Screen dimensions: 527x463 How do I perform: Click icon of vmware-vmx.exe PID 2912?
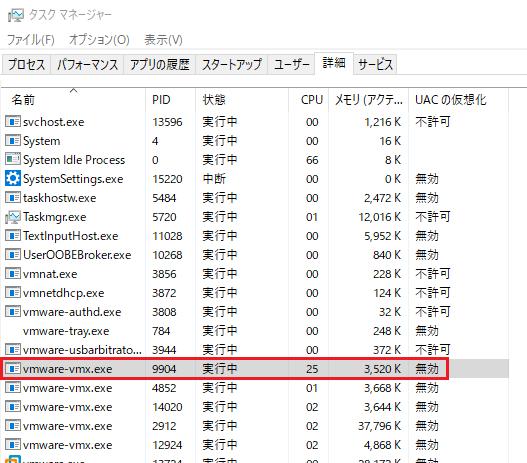[13, 426]
